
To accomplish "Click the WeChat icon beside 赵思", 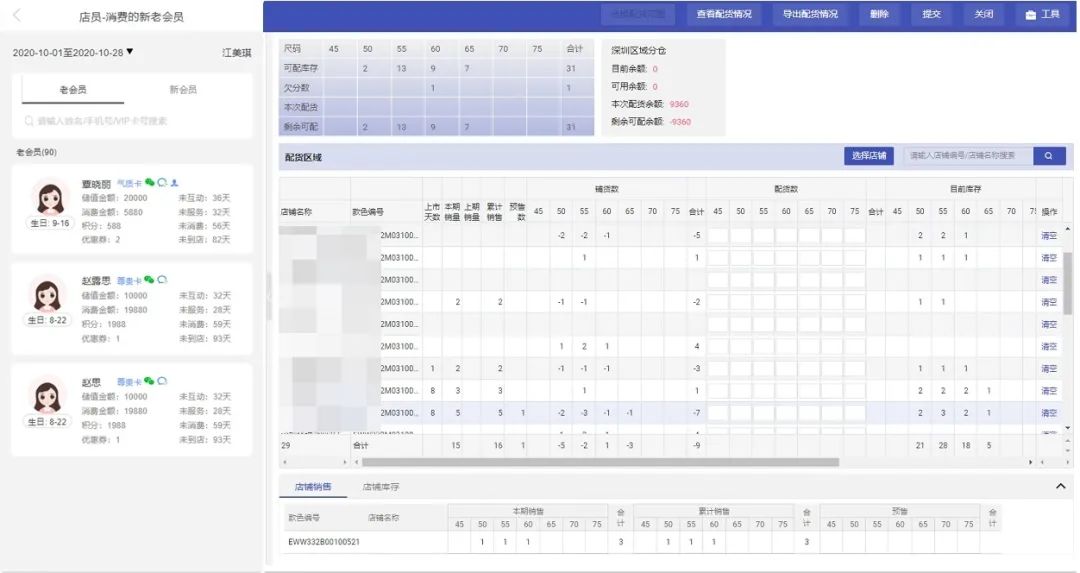I will click(x=149, y=381).
